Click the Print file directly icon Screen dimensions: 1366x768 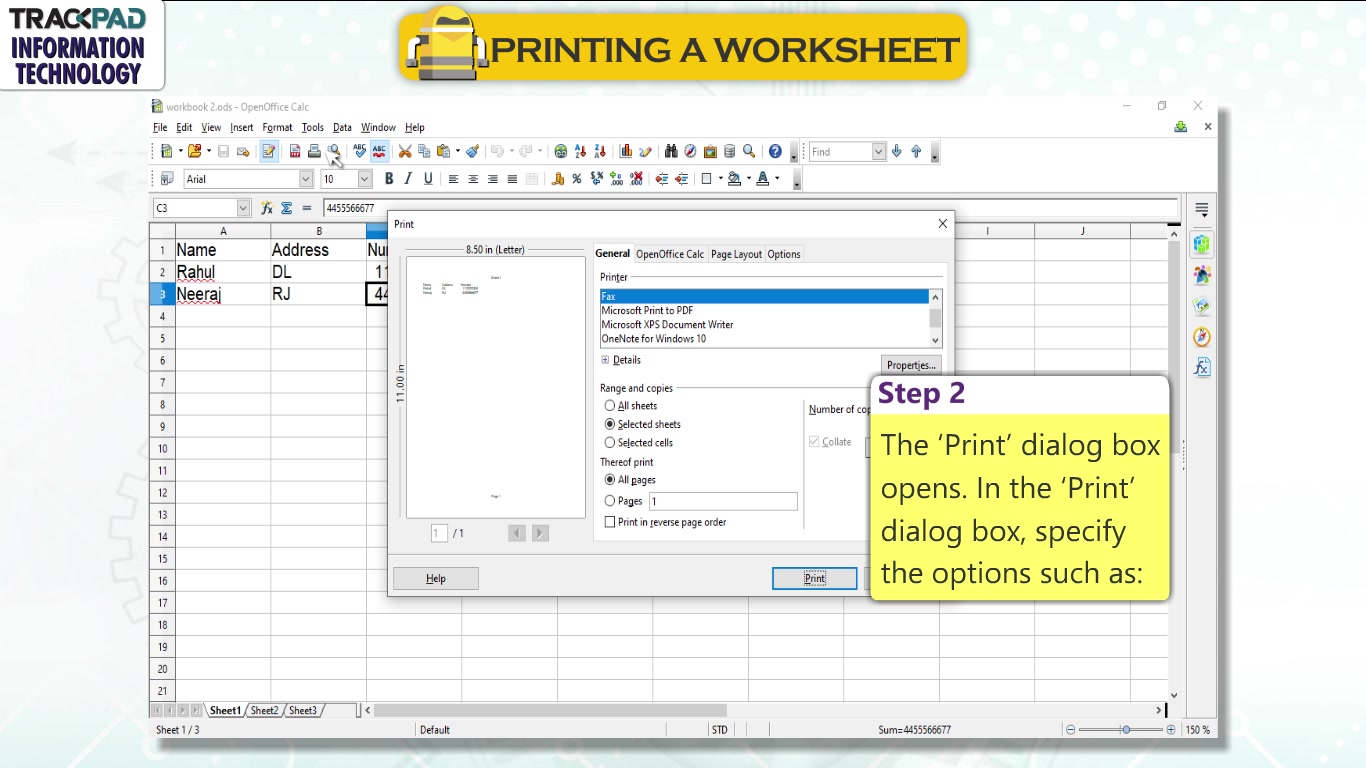pyautogui.click(x=314, y=151)
